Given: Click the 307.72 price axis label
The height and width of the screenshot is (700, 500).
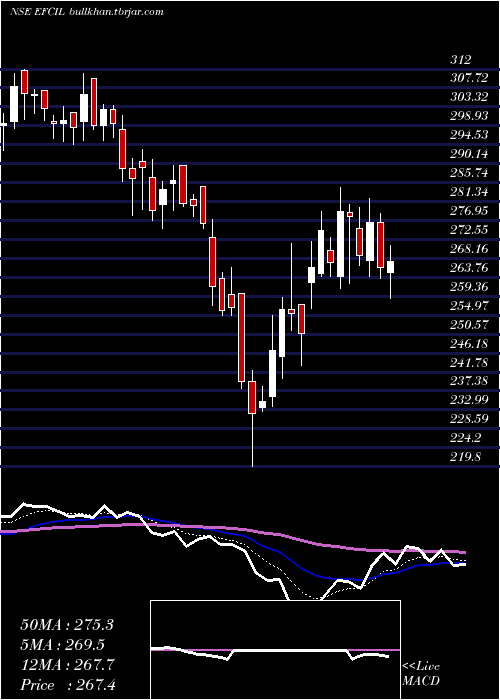Looking at the screenshot, I should coord(470,78).
